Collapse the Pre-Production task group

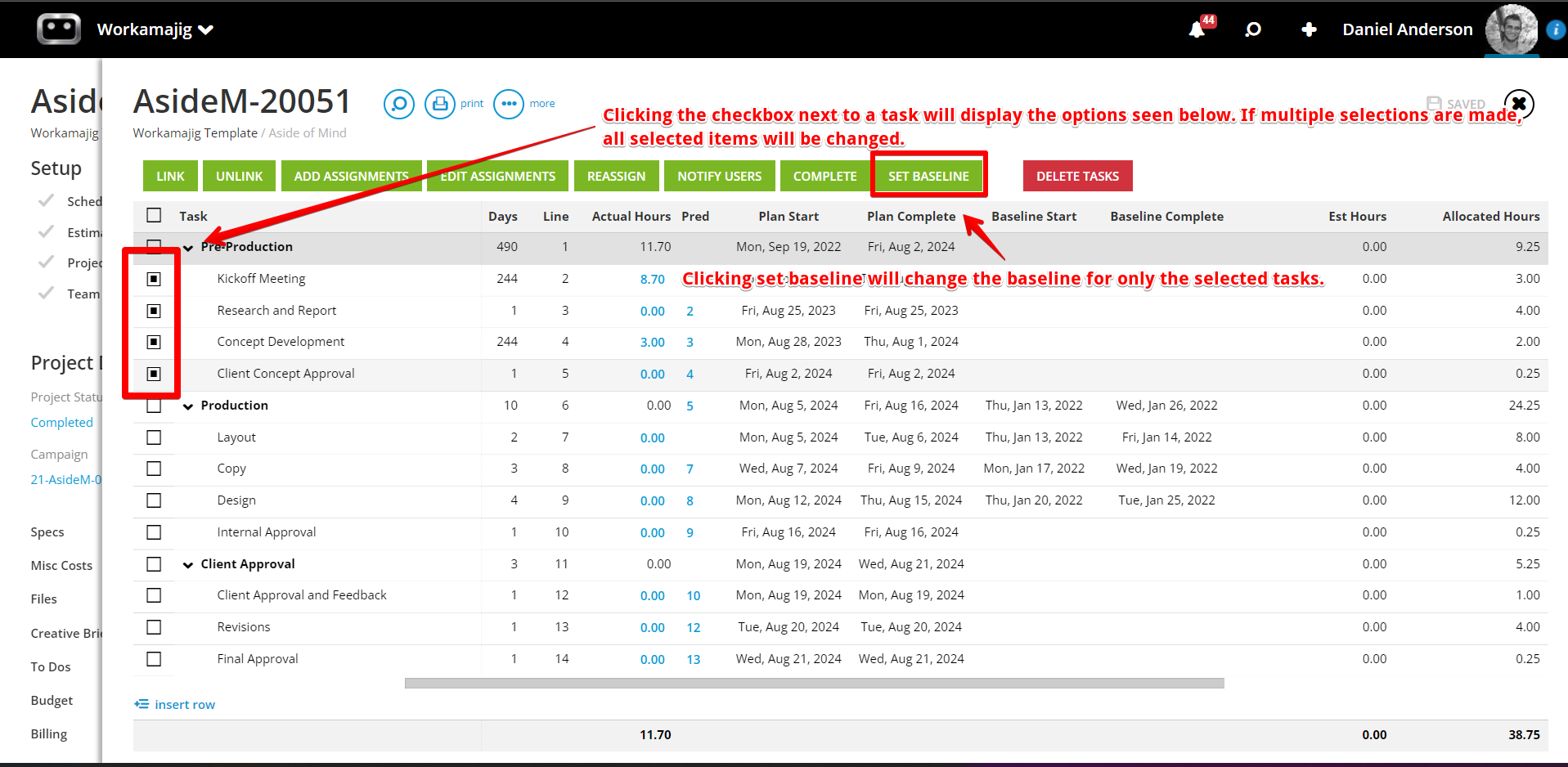(188, 248)
